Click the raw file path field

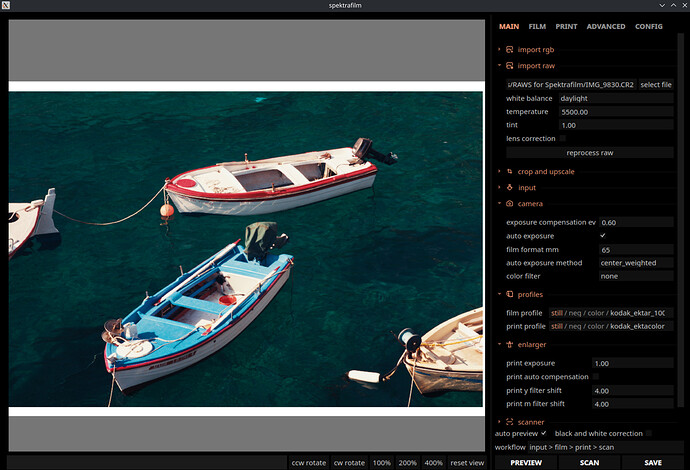tap(571, 84)
